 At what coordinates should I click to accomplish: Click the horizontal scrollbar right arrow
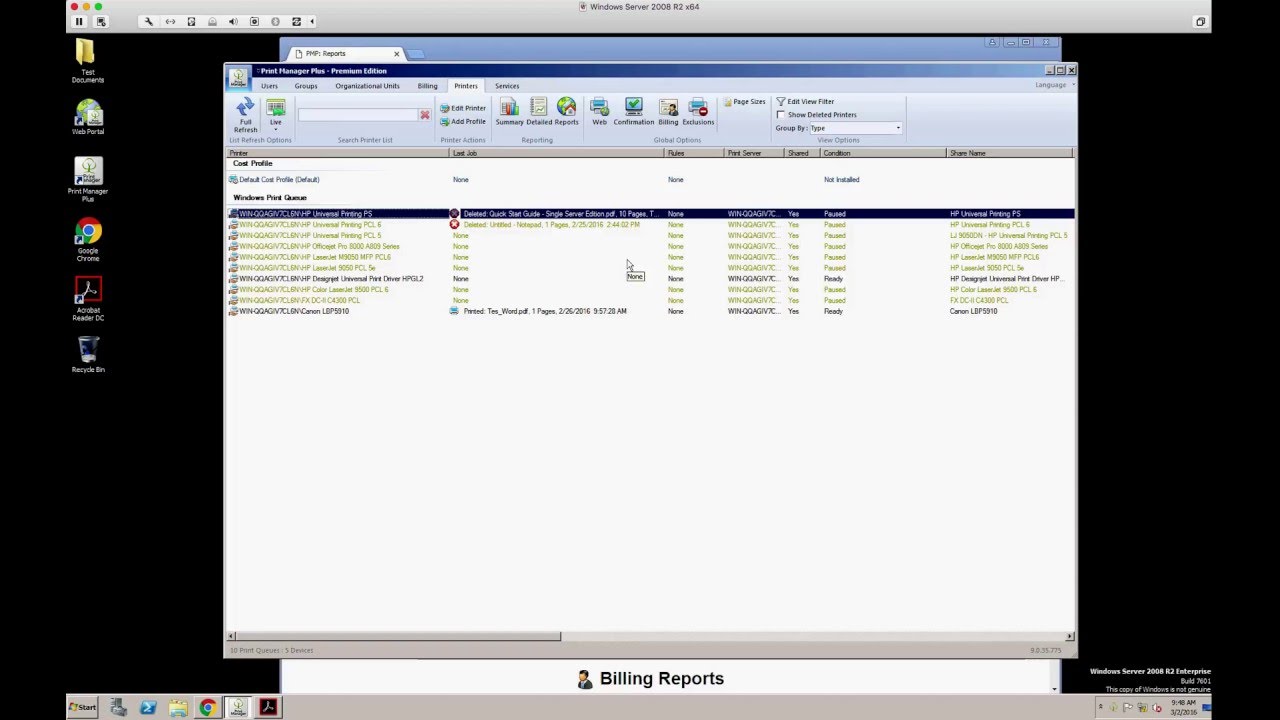point(1070,636)
